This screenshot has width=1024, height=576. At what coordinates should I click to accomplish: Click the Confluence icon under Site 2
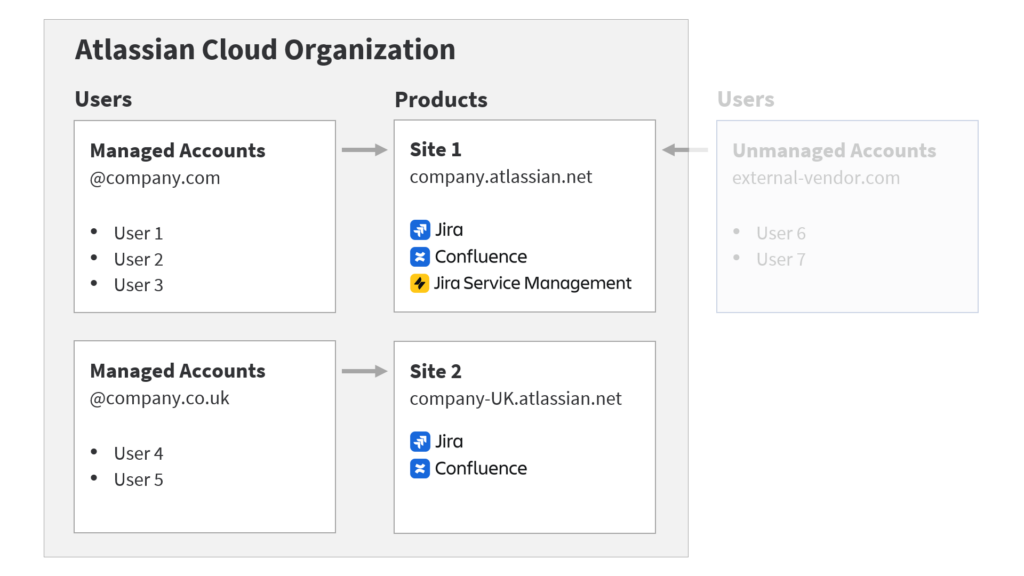point(420,469)
